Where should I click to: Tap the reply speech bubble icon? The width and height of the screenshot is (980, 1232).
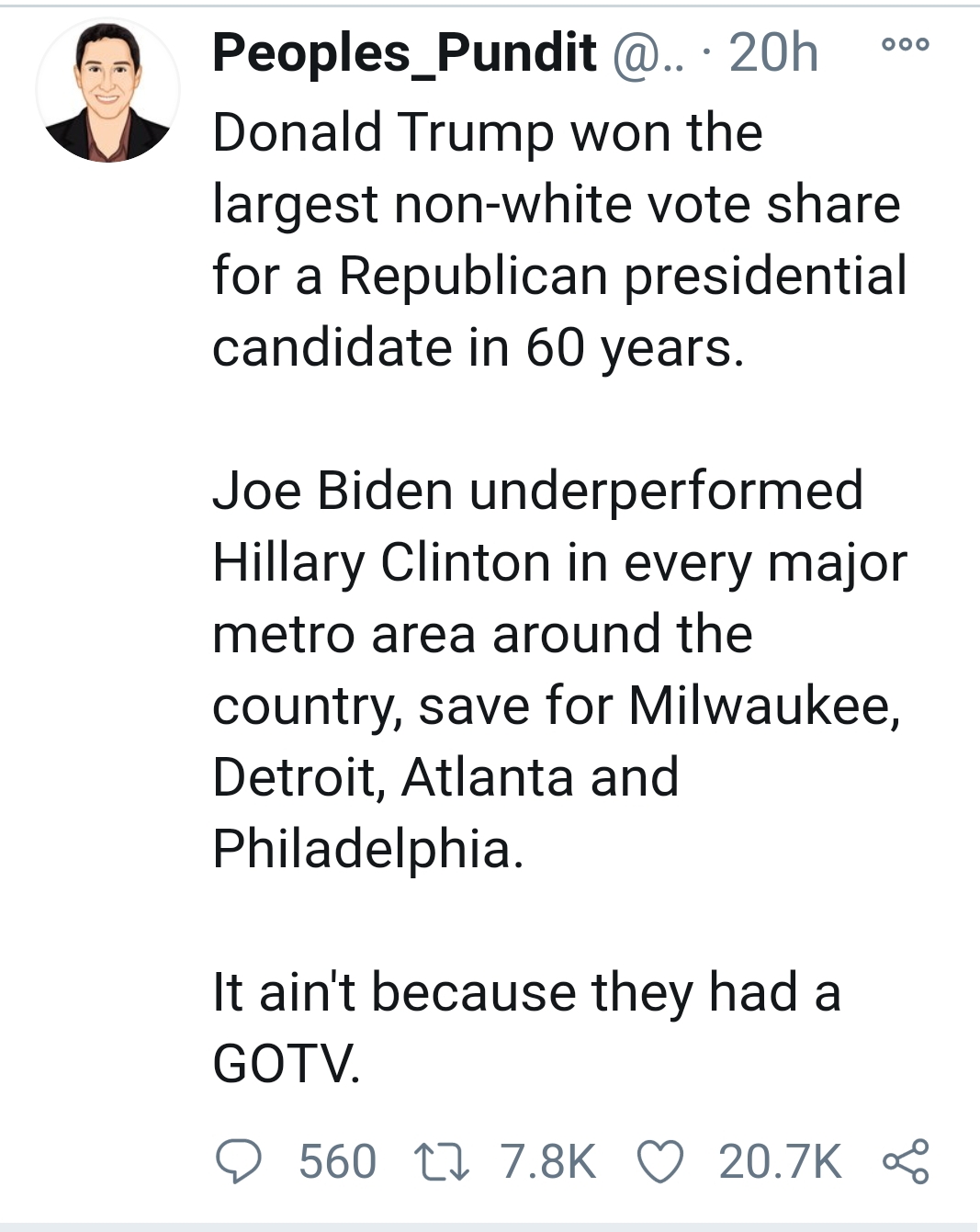pyautogui.click(x=239, y=1161)
